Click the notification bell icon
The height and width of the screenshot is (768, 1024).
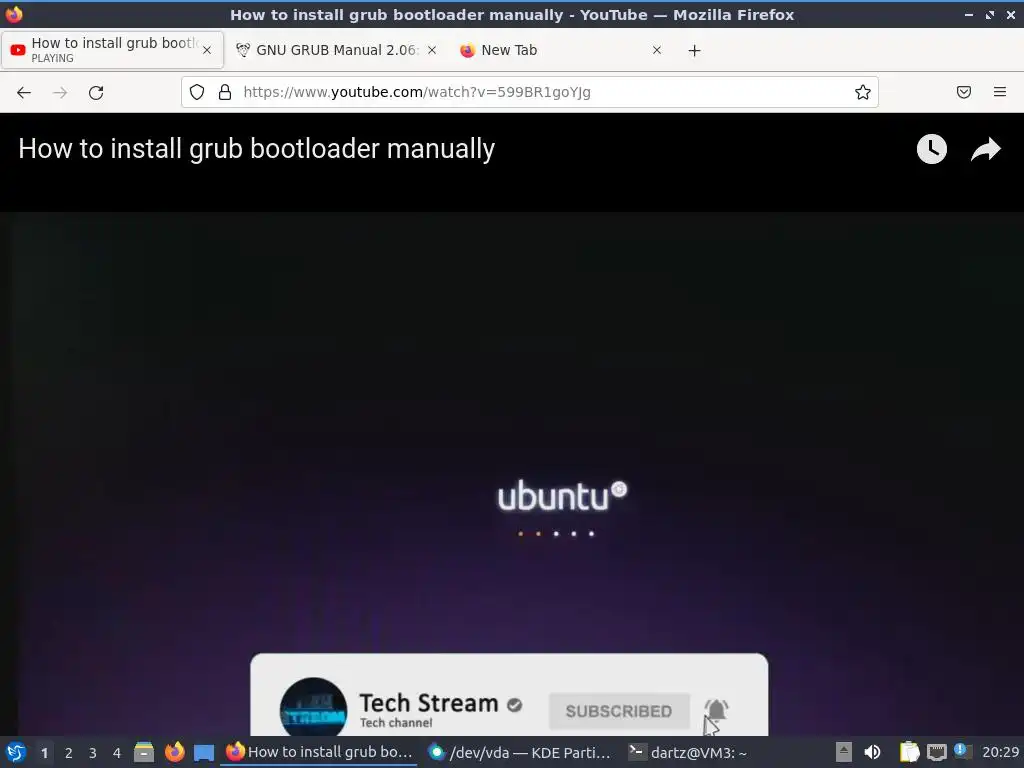[716, 710]
